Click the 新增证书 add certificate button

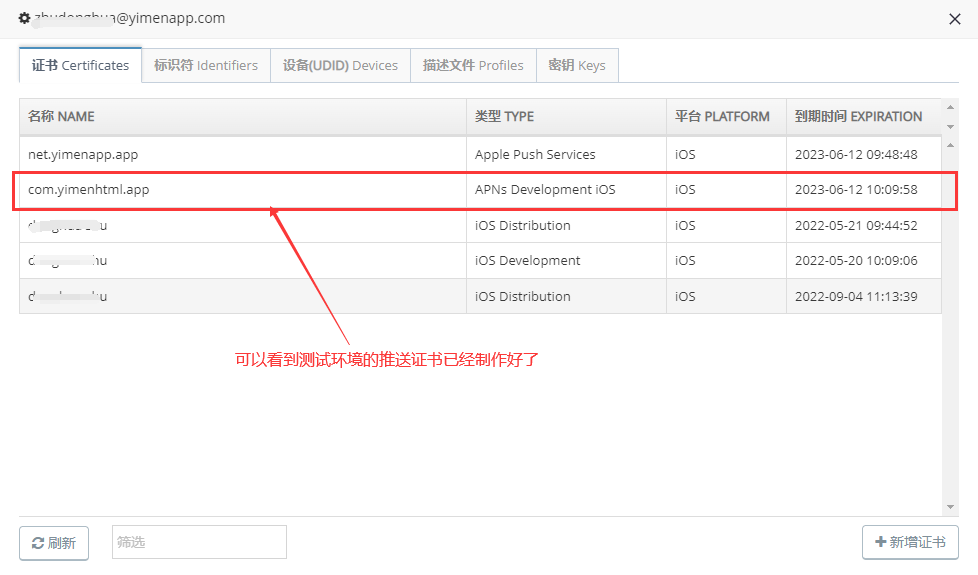pyautogui.click(x=910, y=542)
